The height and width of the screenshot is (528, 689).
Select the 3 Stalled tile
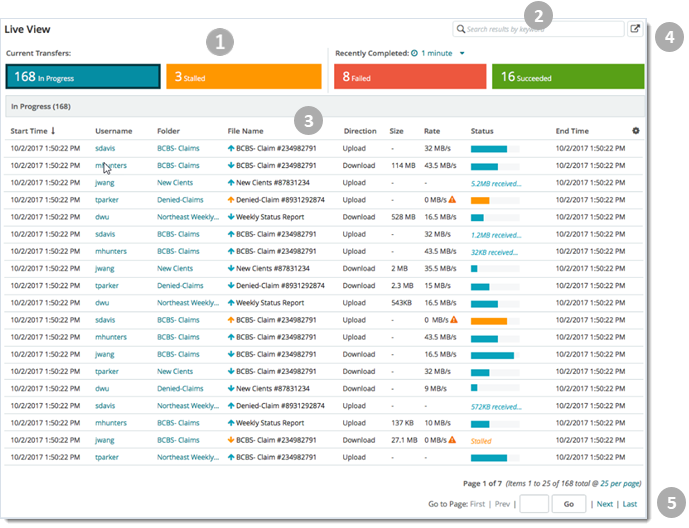point(243,77)
